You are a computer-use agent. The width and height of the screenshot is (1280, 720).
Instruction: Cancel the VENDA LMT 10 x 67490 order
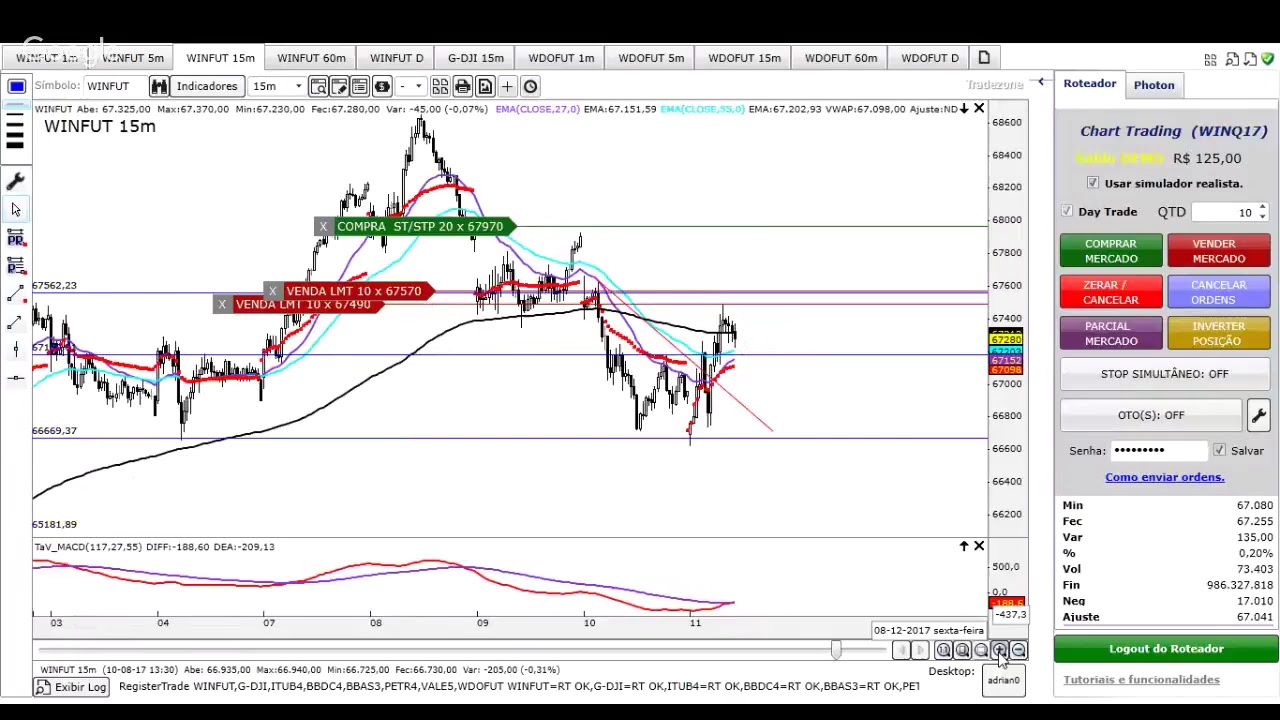coord(222,304)
